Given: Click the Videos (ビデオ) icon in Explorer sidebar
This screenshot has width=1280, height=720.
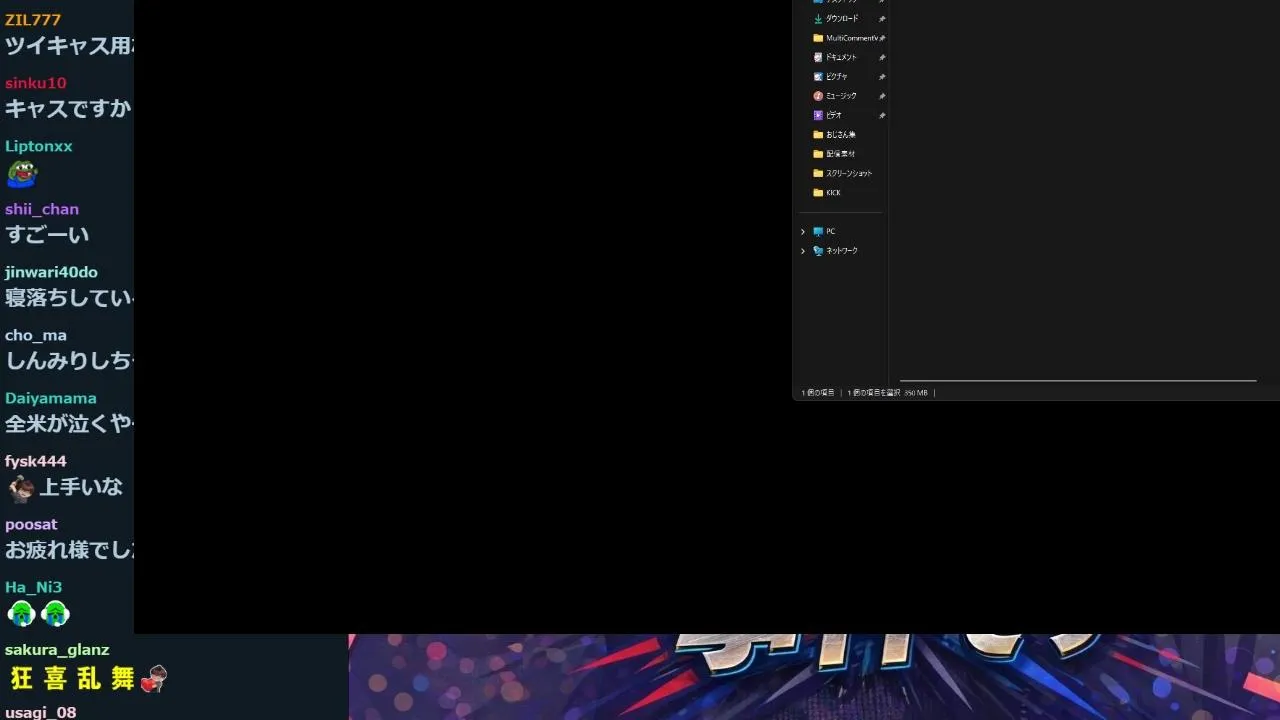Looking at the screenshot, I should pos(818,115).
